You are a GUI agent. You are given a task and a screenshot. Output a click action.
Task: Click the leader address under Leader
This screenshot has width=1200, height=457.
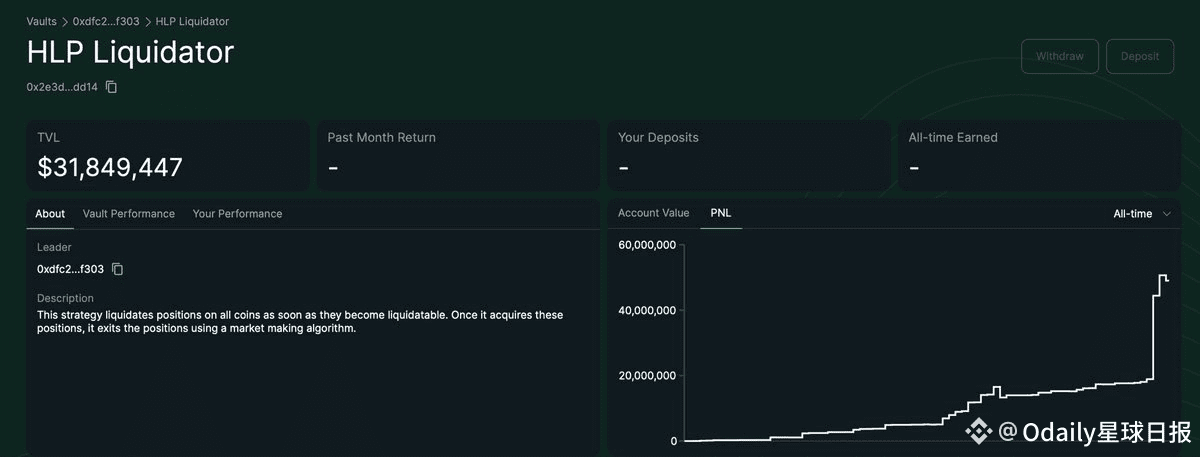(x=70, y=269)
